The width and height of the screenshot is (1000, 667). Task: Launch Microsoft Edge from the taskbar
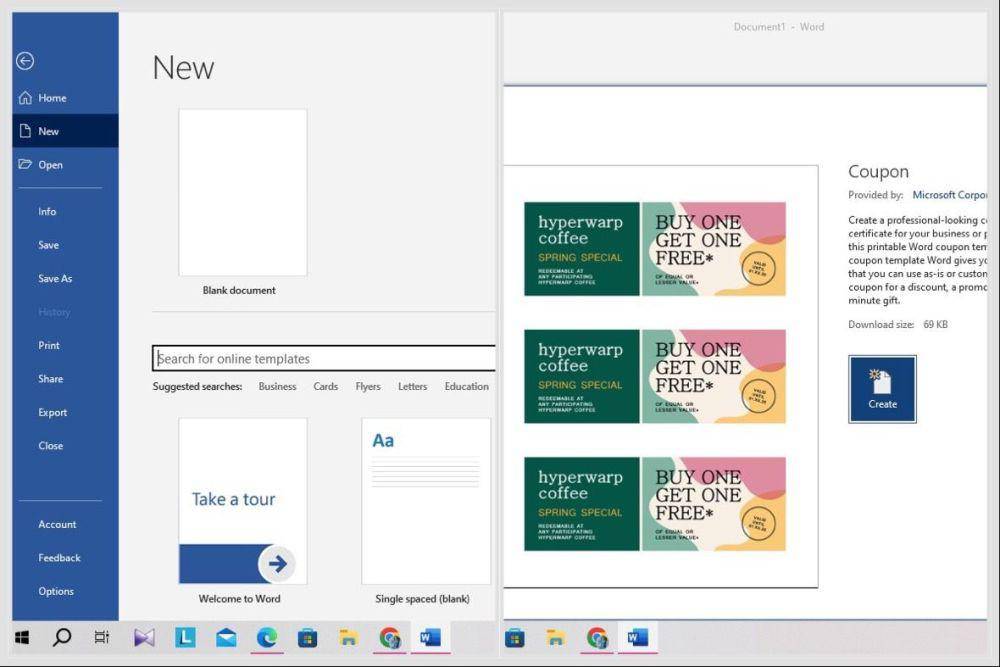pyautogui.click(x=267, y=637)
